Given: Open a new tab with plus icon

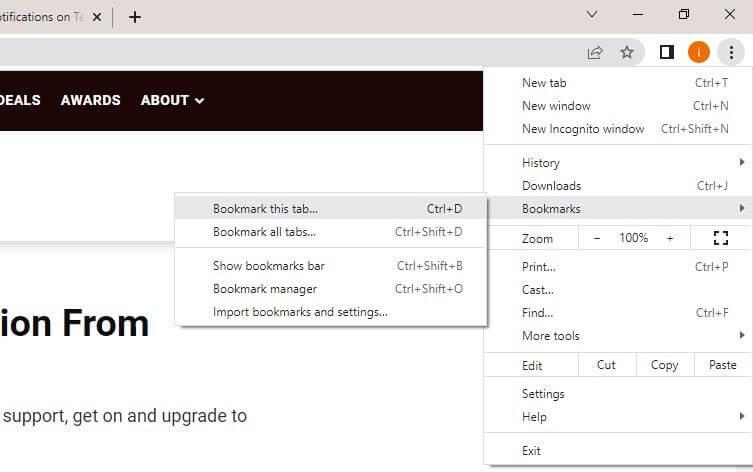Looking at the screenshot, I should [135, 17].
